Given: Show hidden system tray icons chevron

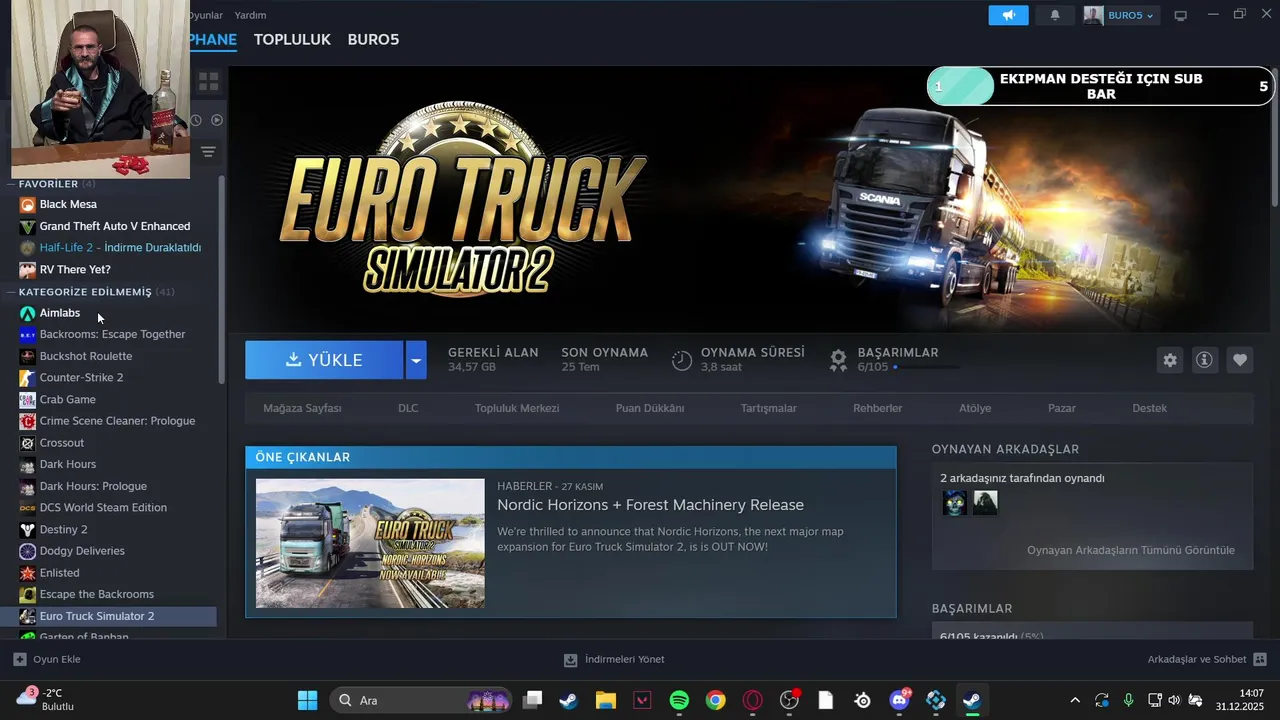Looking at the screenshot, I should (1075, 700).
